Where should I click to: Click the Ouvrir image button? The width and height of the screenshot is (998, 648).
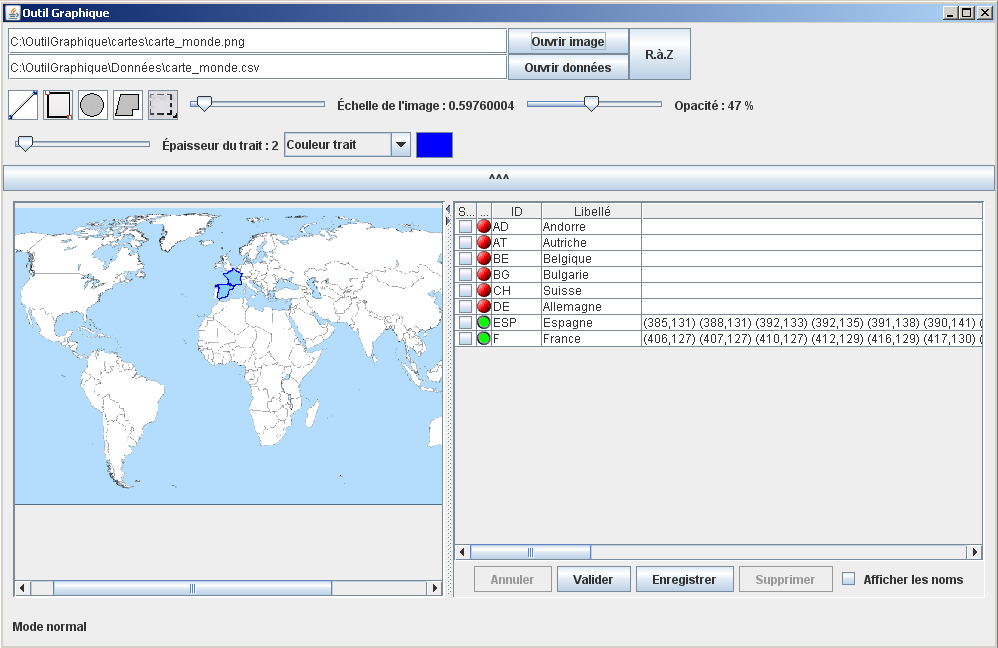(x=568, y=42)
